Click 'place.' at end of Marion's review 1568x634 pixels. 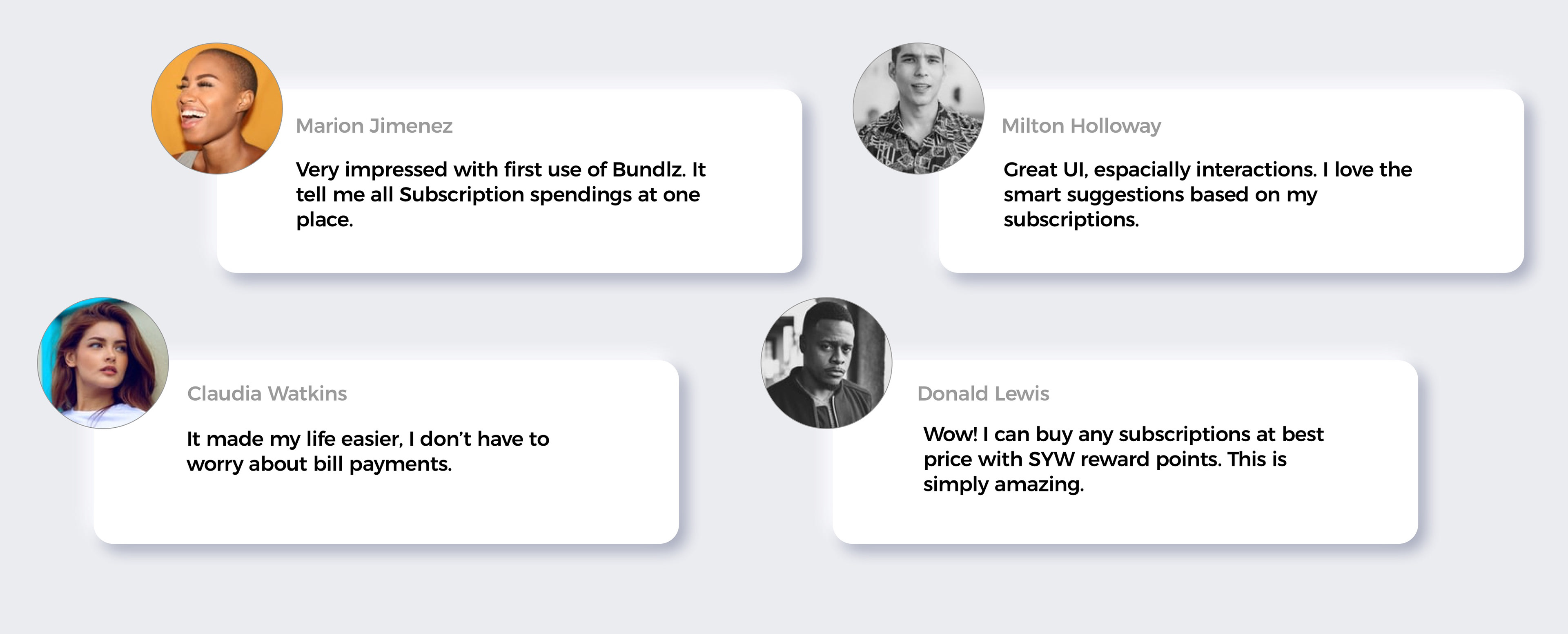[x=325, y=220]
